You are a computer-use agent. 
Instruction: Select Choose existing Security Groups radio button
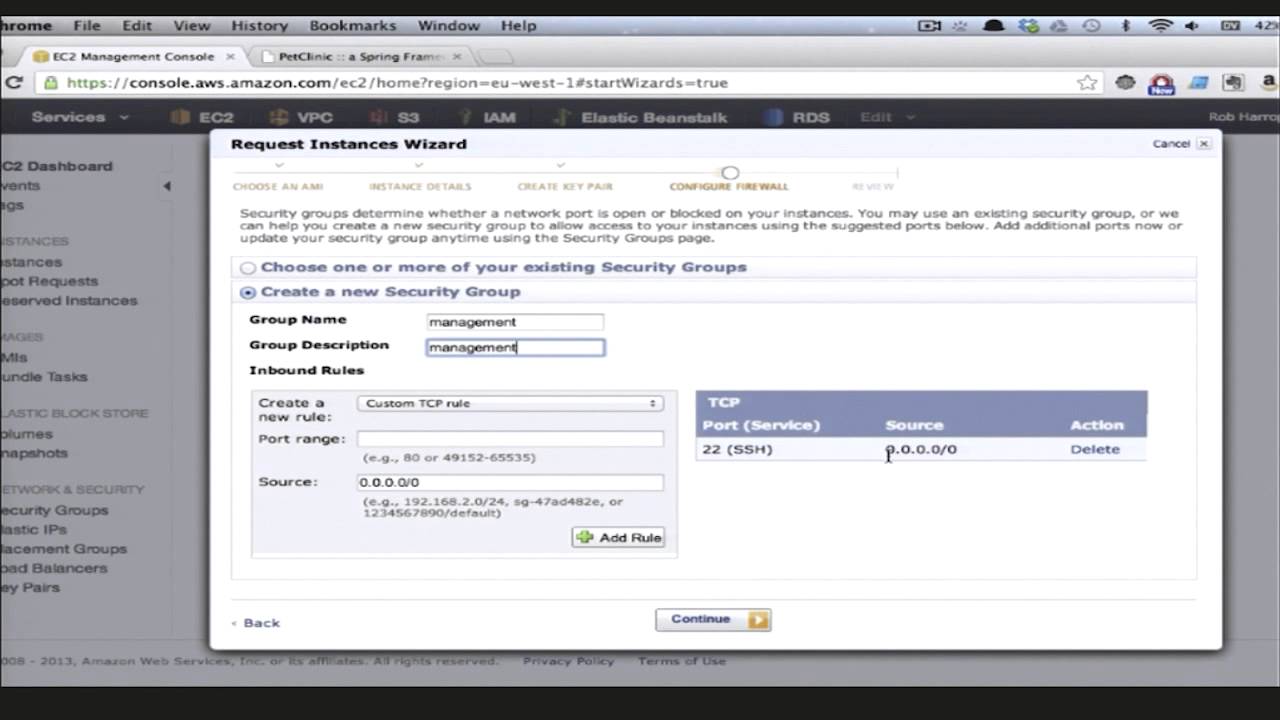pos(248,268)
